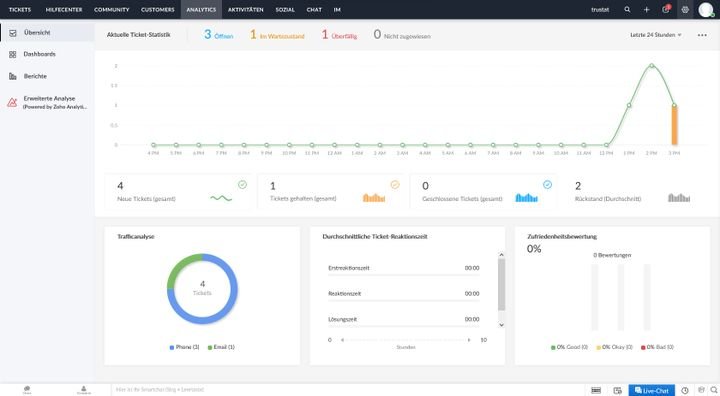Screen dimensions: 720x396
Task: Click the plus add icon in top bar
Action: (x=647, y=10)
